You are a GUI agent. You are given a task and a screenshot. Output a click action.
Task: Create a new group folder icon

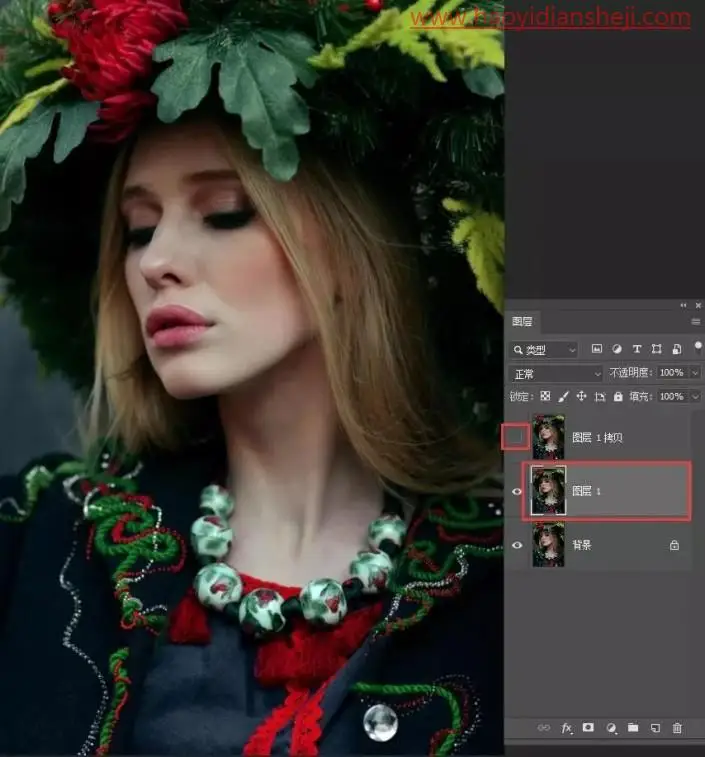click(633, 727)
